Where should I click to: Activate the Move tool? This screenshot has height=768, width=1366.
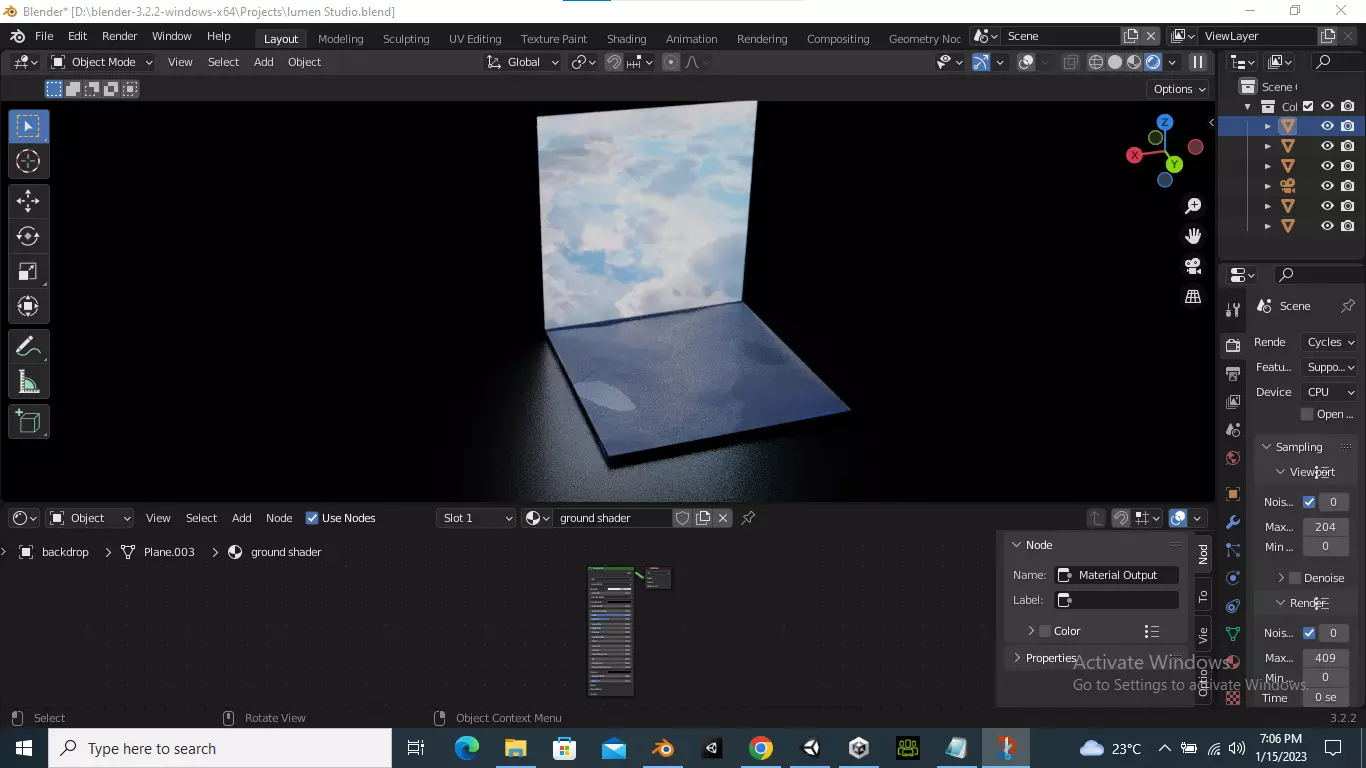coord(28,201)
